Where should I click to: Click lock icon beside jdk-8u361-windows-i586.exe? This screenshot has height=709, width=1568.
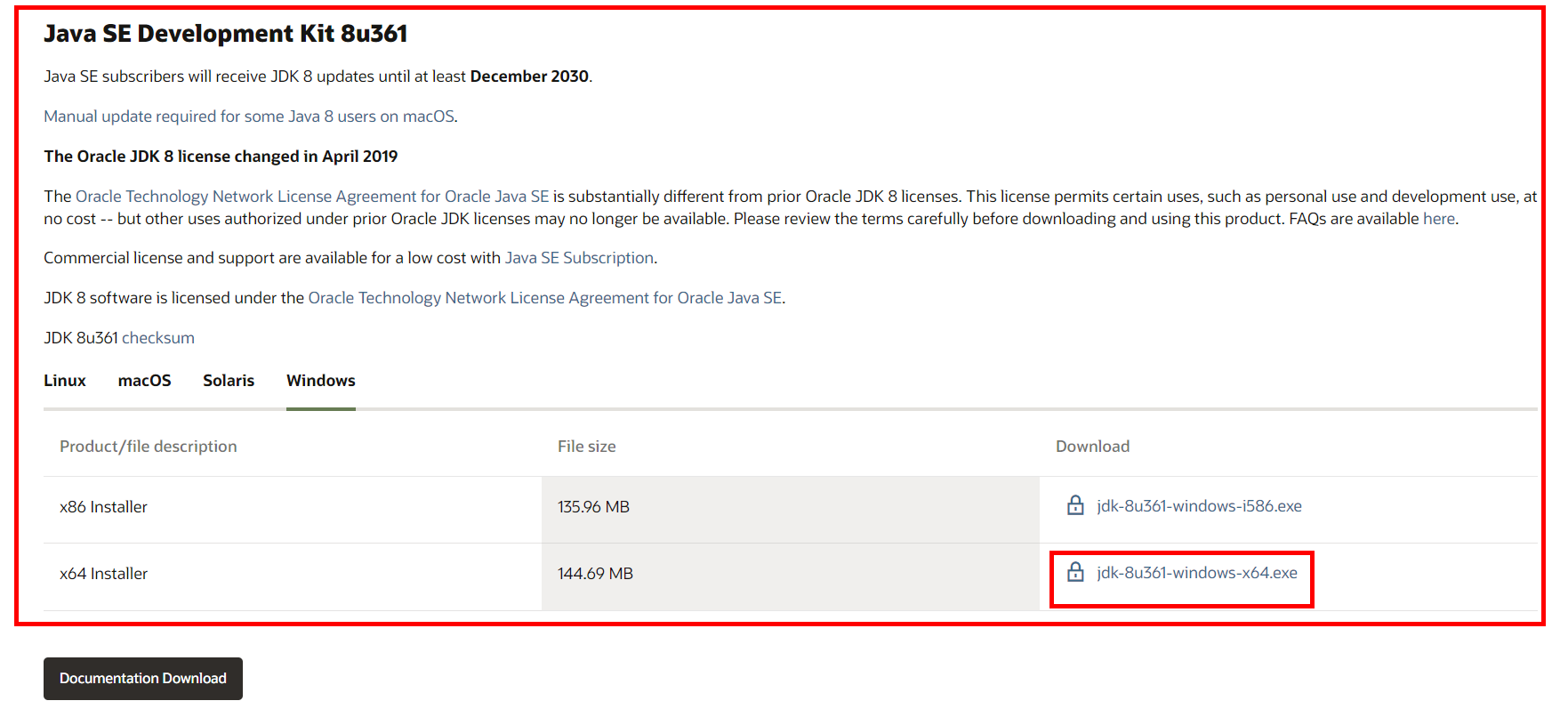coord(1075,505)
